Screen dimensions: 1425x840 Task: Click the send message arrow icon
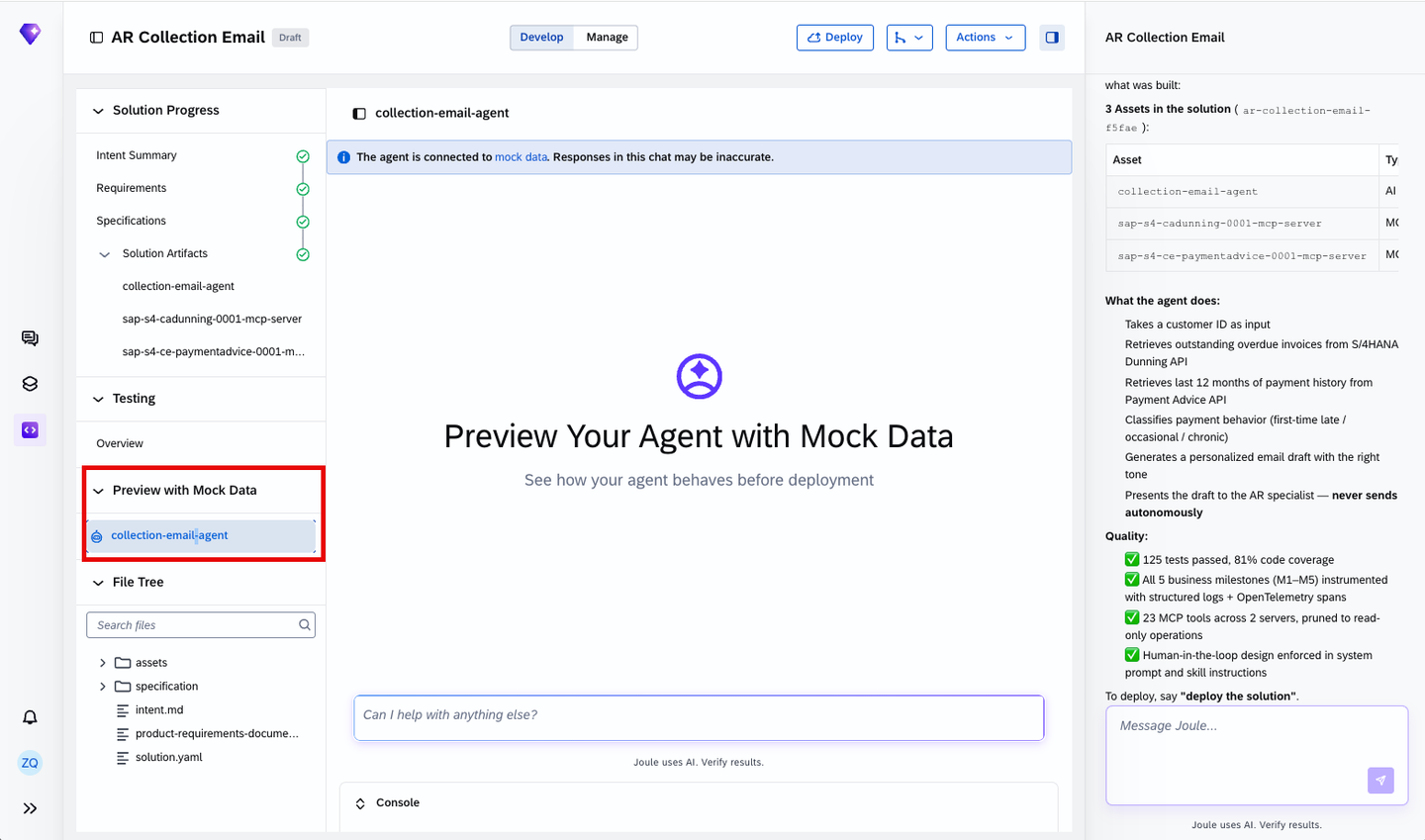1380,780
